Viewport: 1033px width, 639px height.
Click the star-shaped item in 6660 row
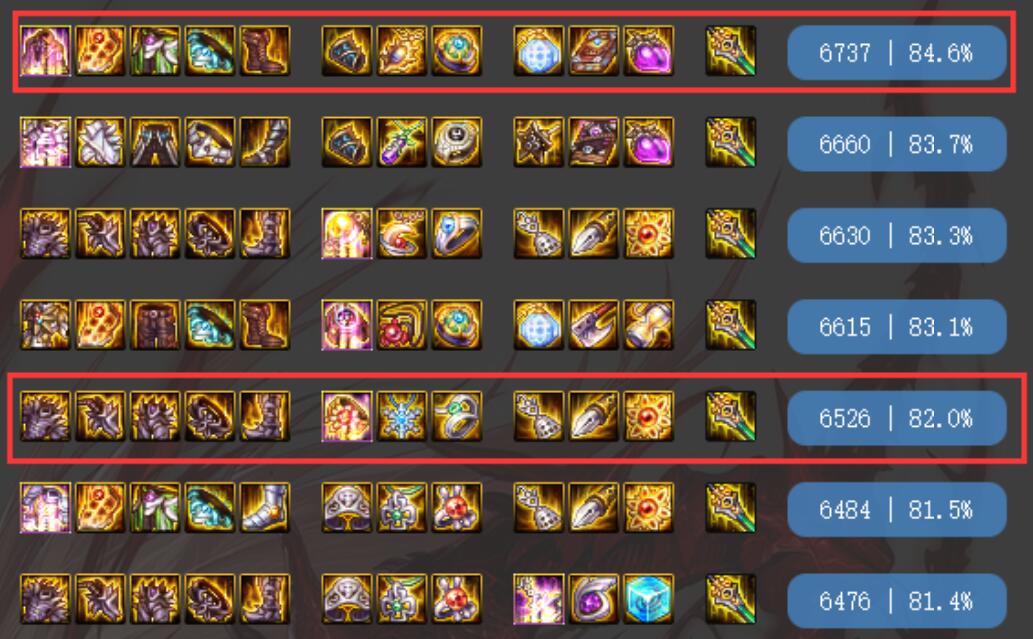point(539,142)
